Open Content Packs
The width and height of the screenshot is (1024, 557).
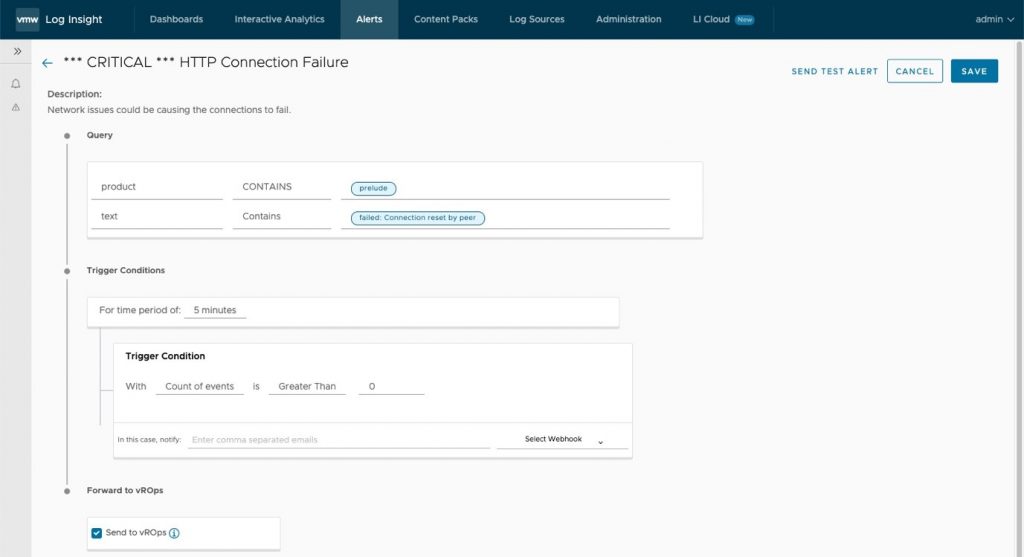445,20
